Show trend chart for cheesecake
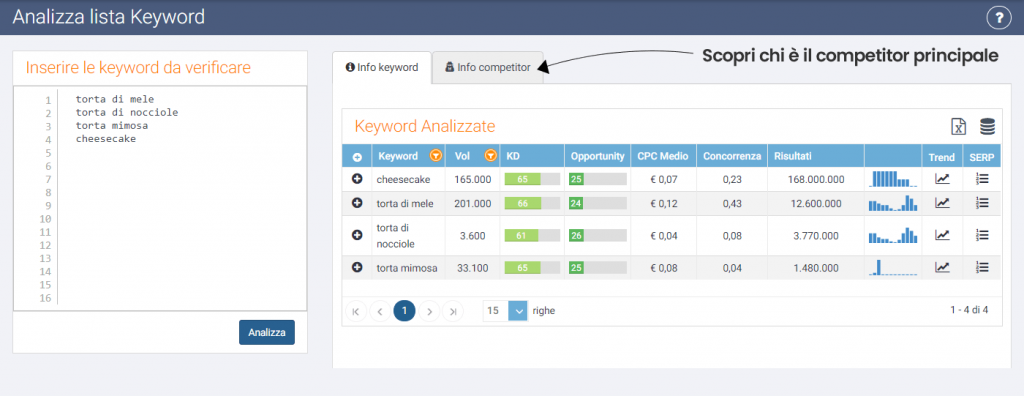The image size is (1024, 396). coord(942,178)
